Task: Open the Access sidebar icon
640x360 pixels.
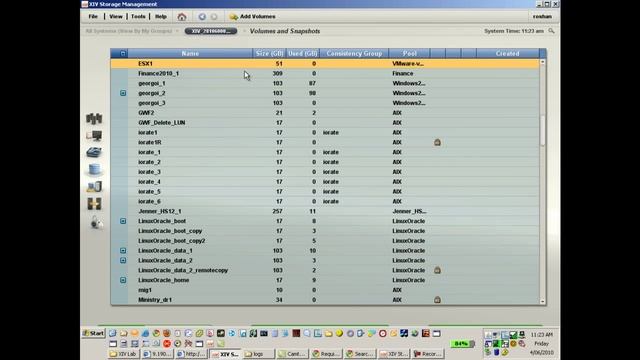Action: [x=96, y=222]
